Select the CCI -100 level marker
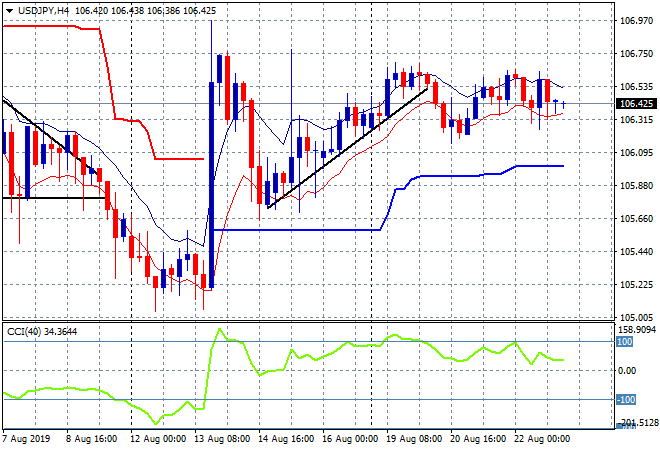The image size is (660, 450). 626,399
